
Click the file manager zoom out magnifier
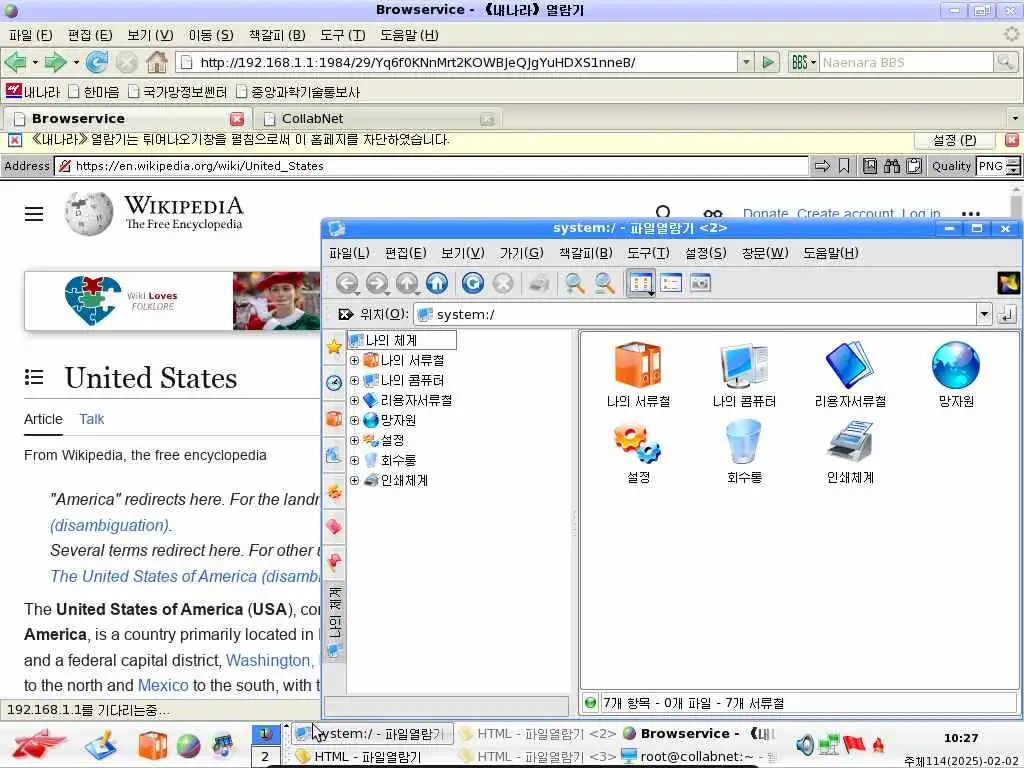tap(605, 283)
